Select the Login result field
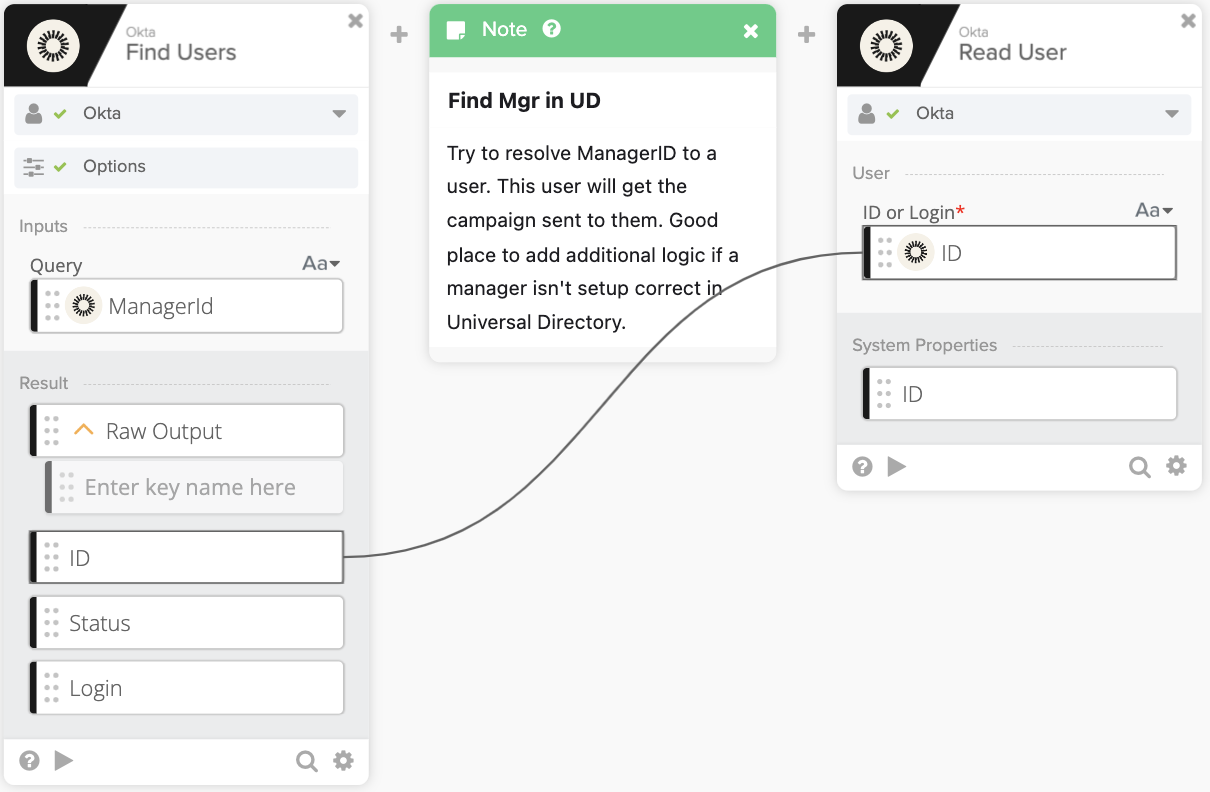This screenshot has width=1210, height=792. point(190,688)
